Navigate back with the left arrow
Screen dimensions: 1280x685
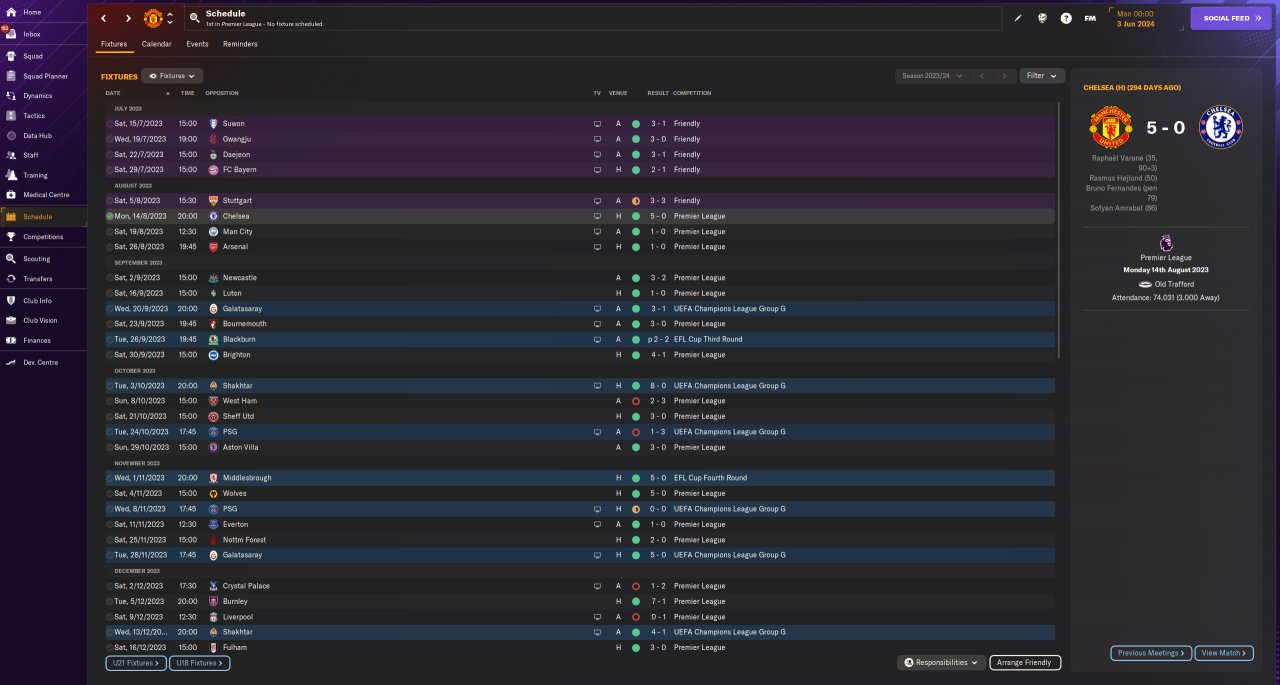tap(103, 18)
